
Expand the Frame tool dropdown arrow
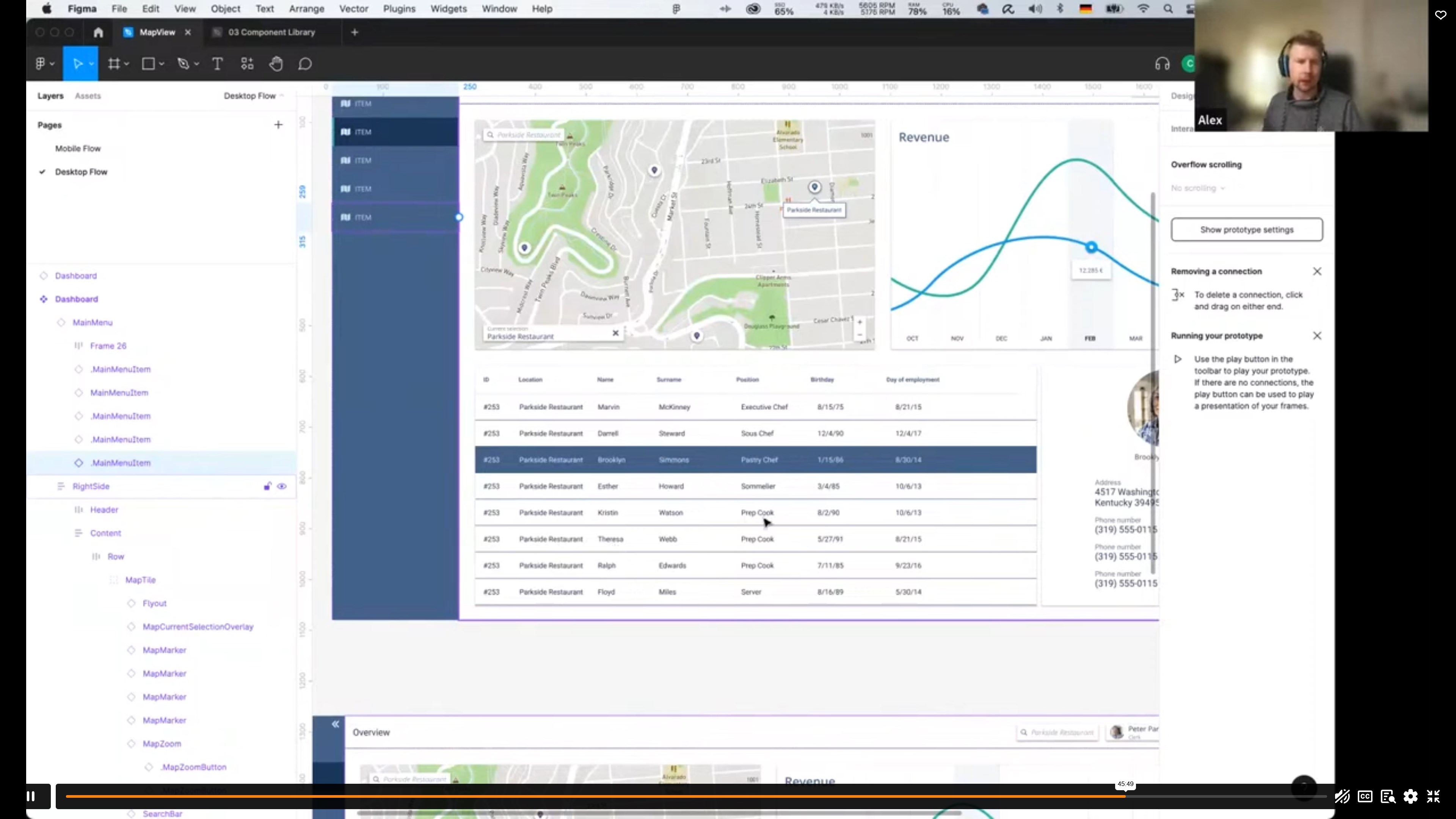tap(127, 64)
